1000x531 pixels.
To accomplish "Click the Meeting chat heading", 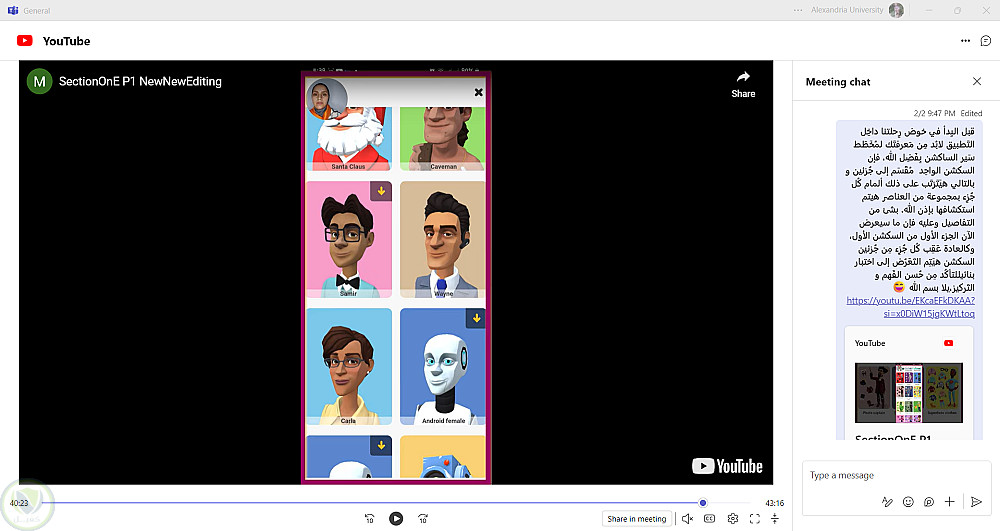I will coord(838,82).
